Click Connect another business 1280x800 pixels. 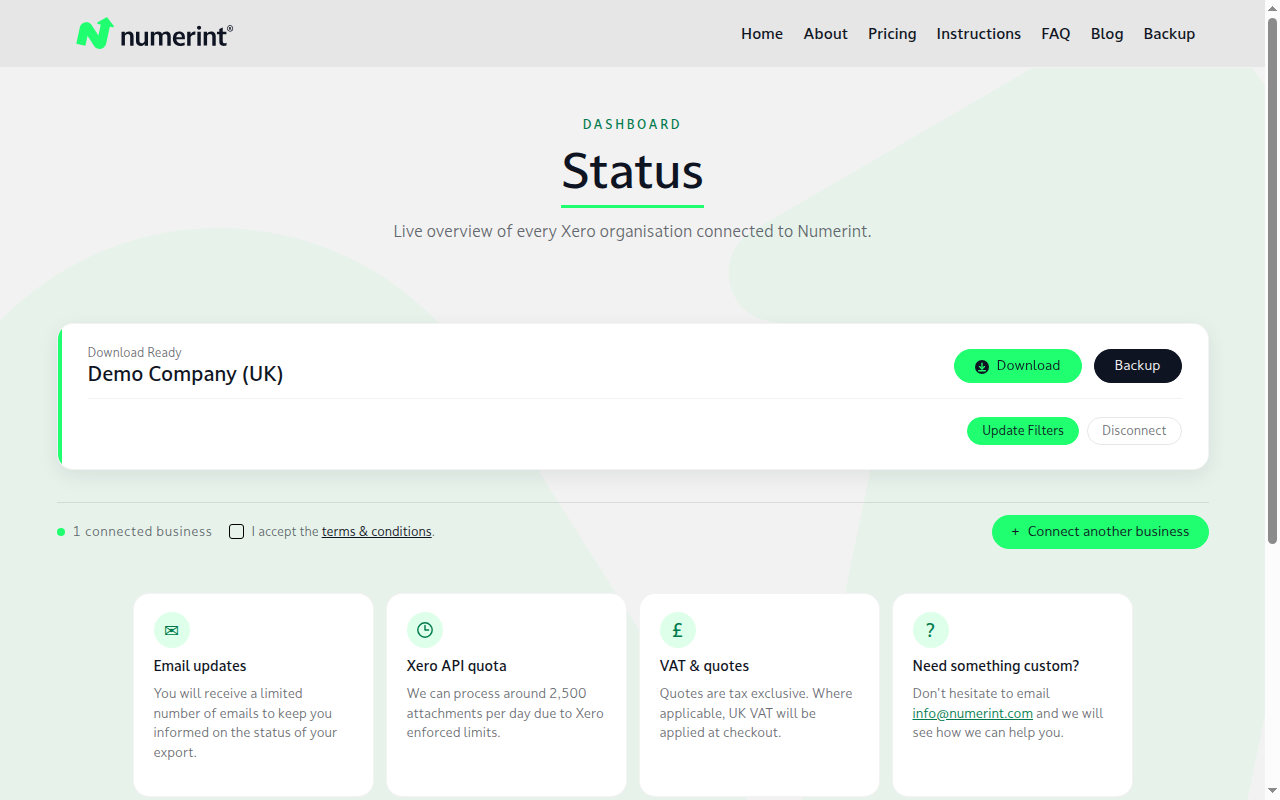pos(1100,532)
